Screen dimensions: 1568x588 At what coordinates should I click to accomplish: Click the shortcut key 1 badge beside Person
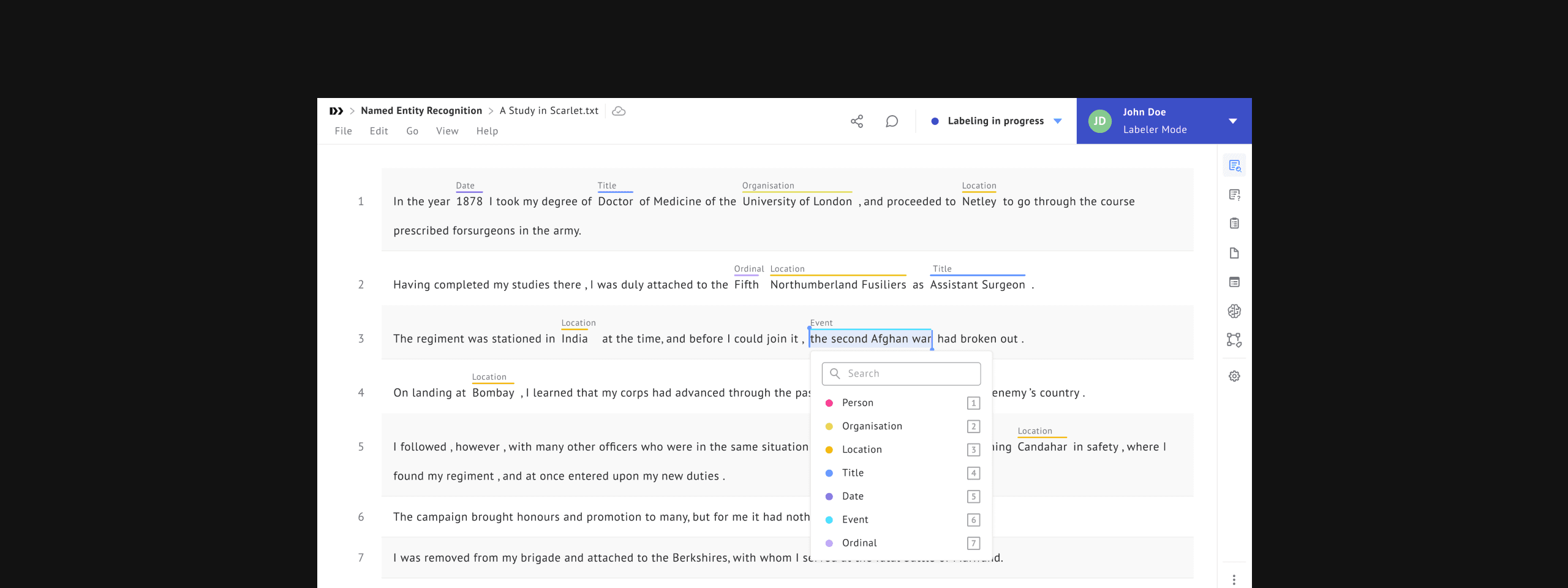[x=973, y=403]
